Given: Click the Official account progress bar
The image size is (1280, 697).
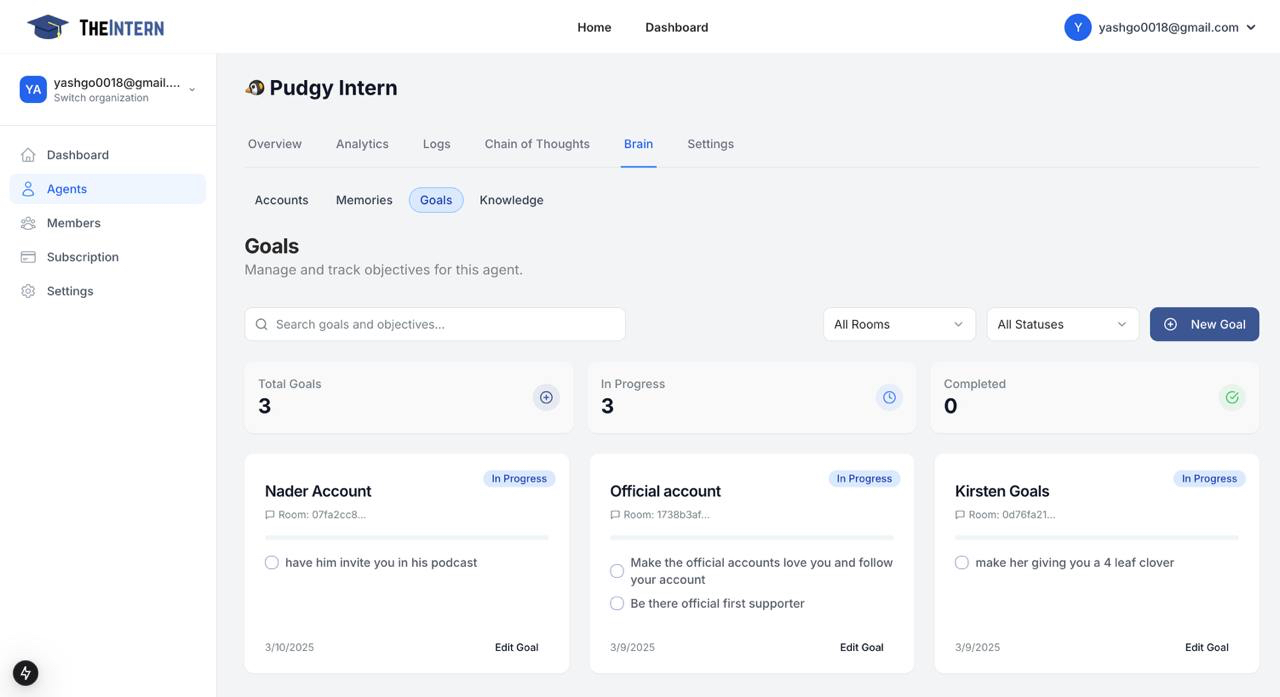Looking at the screenshot, I should coord(752,538).
